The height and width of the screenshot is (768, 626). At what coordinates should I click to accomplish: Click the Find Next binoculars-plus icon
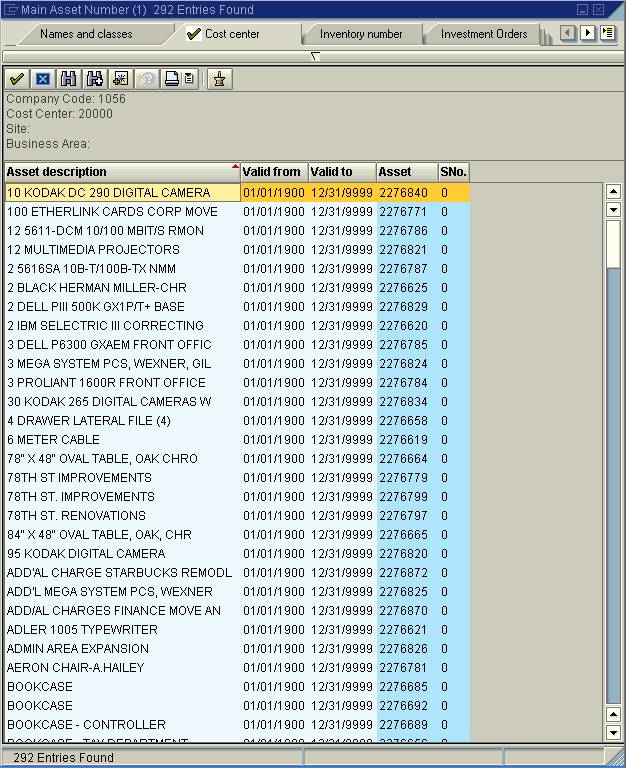95,79
